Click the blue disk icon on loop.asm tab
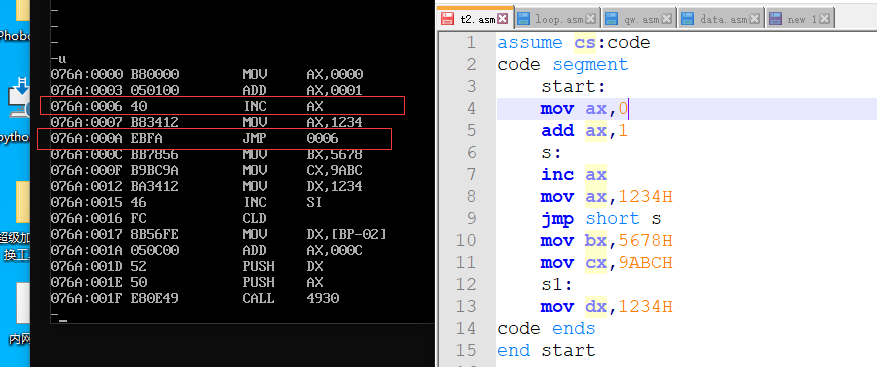Screen dimensions: 877x367 coord(523,18)
